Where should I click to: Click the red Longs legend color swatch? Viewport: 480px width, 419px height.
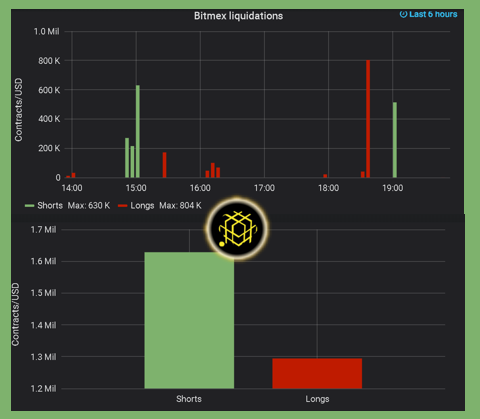click(x=122, y=206)
